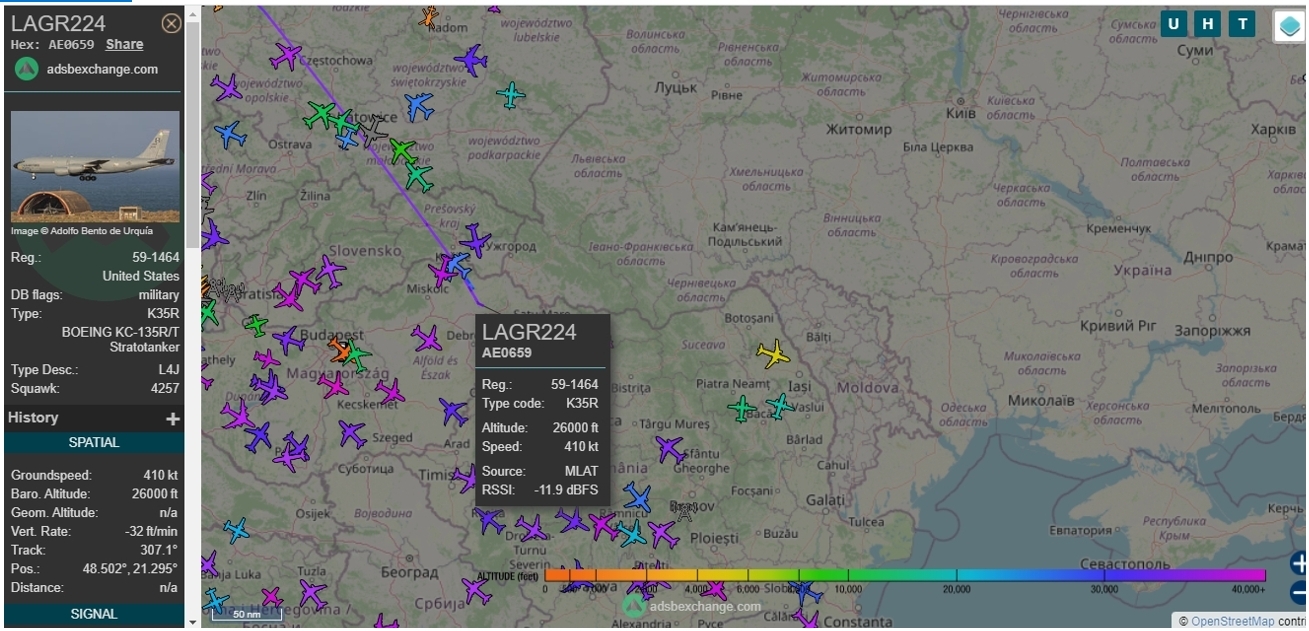Close the LAGR224 aircraft info panel
Viewport: 1309px width, 631px height.
(x=171, y=23)
